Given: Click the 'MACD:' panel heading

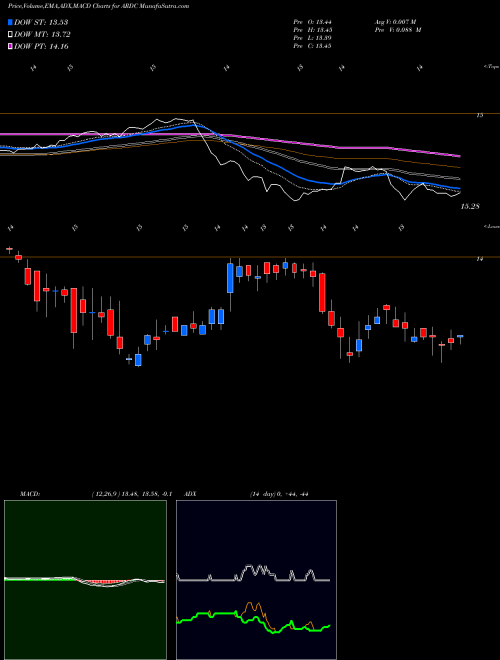Looking at the screenshot, I should coord(30,494).
